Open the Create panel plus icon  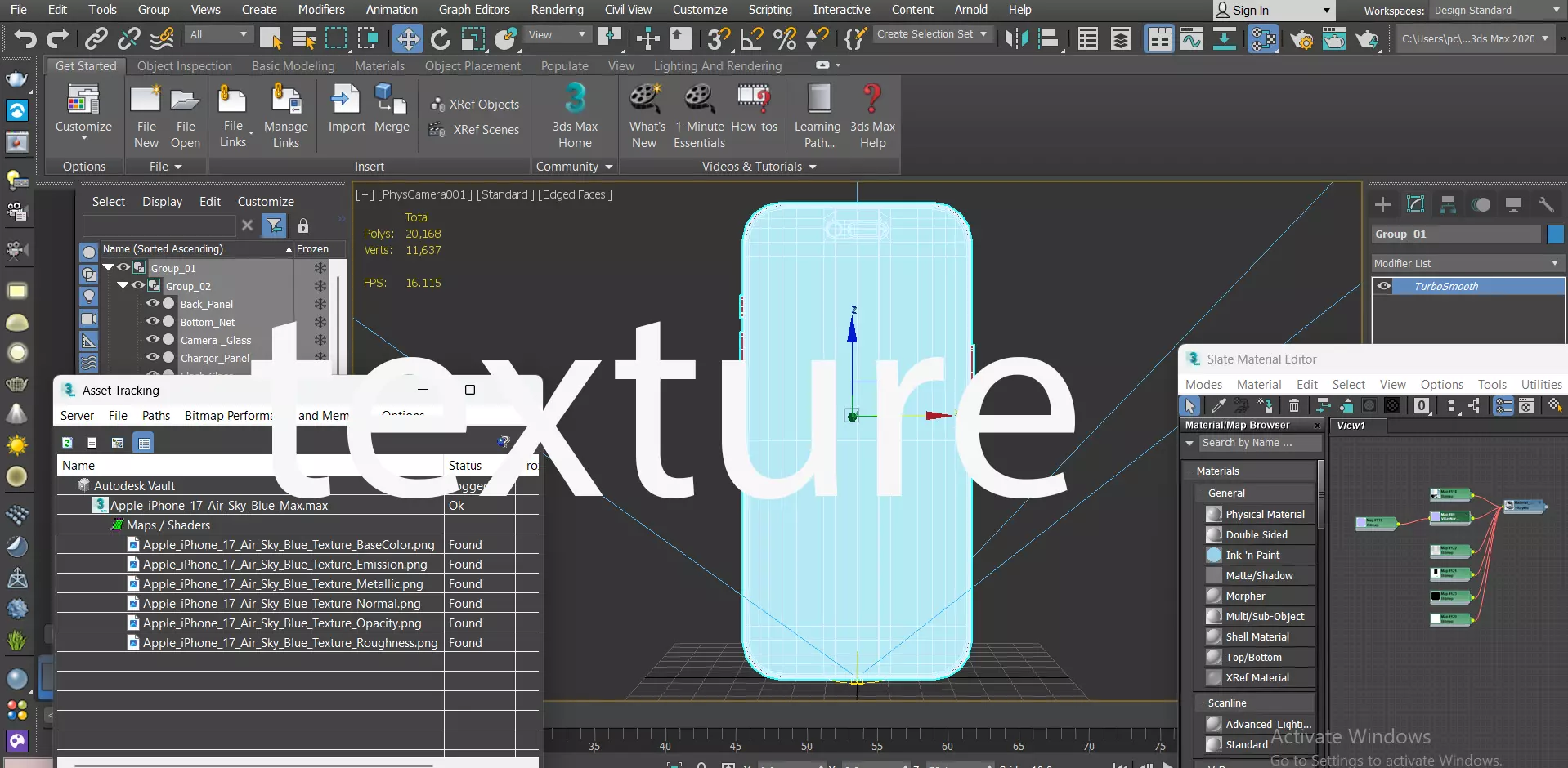pyautogui.click(x=1382, y=205)
